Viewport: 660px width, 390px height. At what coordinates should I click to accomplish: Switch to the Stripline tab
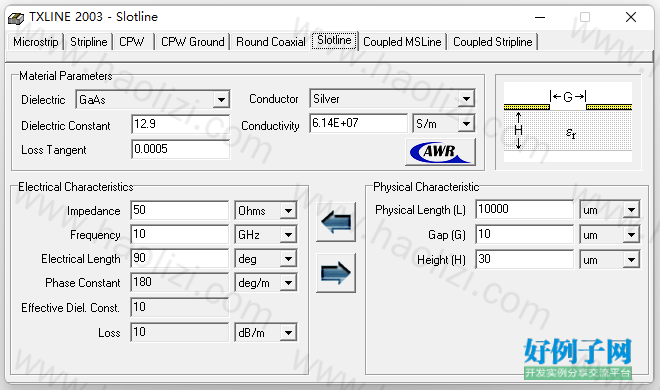pyautogui.click(x=88, y=42)
